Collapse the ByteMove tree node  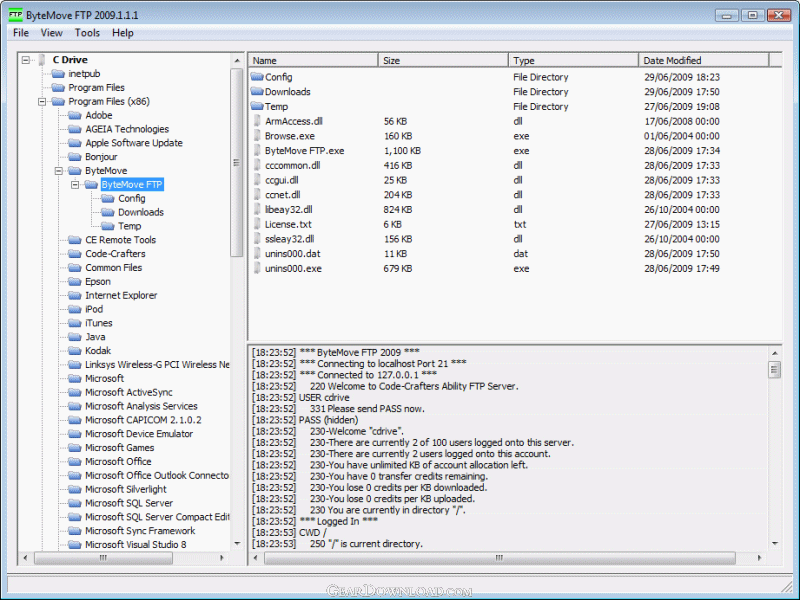click(x=59, y=170)
